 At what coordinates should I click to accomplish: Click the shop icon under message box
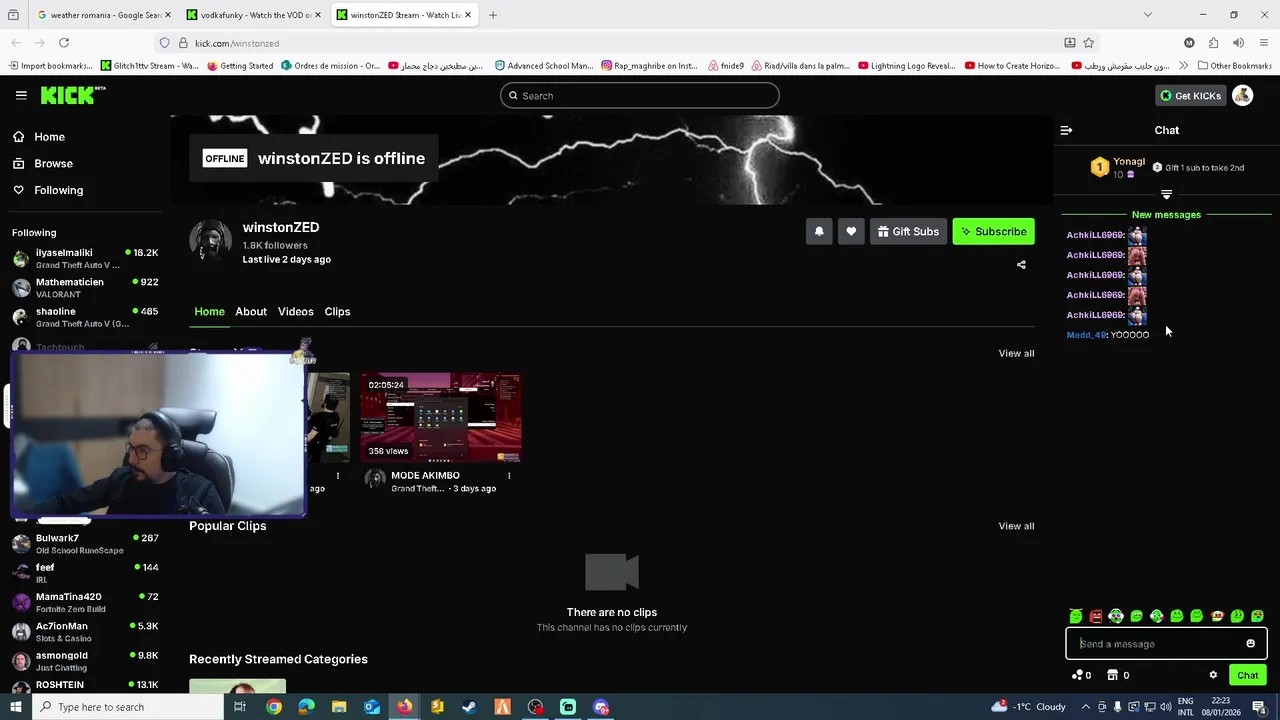coord(1112,675)
